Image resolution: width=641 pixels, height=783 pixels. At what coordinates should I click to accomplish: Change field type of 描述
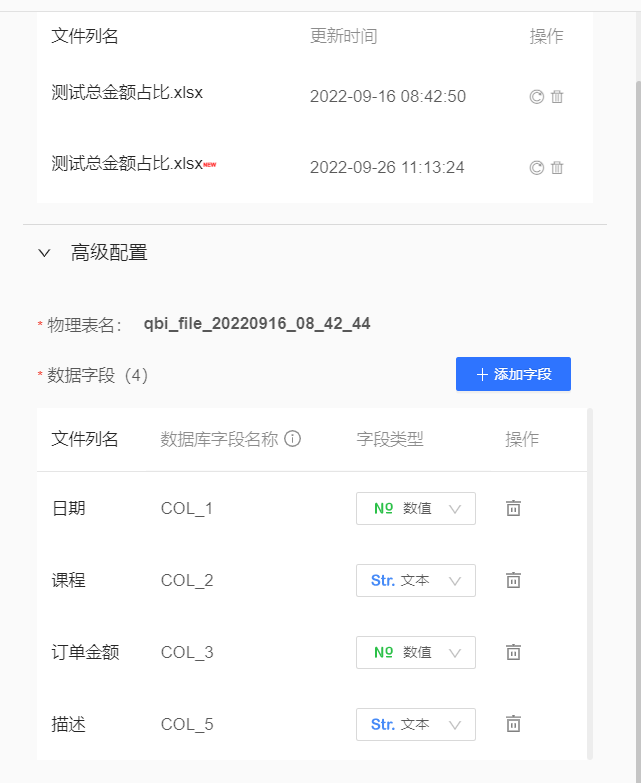[x=415, y=724]
